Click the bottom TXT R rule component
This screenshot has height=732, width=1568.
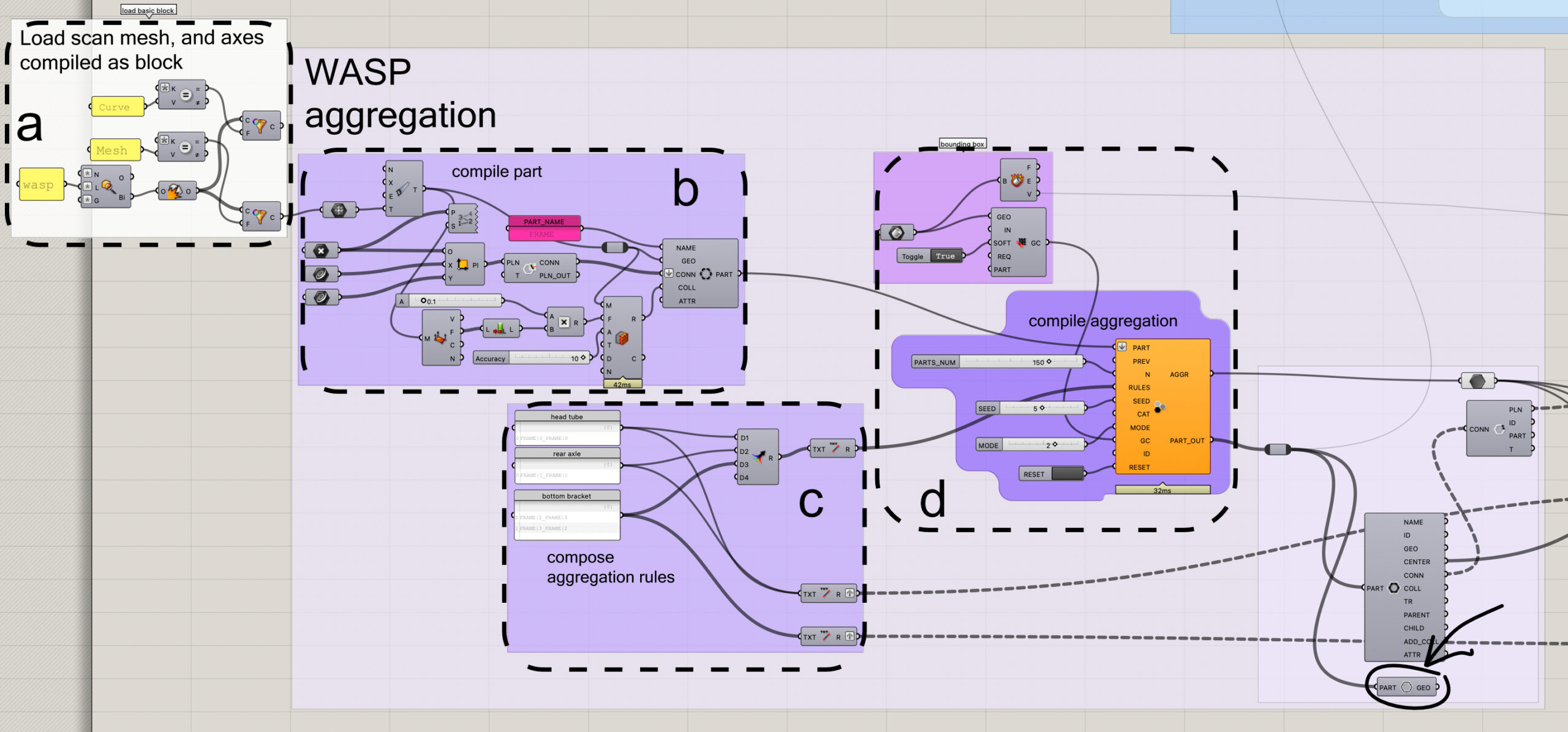coord(829,636)
